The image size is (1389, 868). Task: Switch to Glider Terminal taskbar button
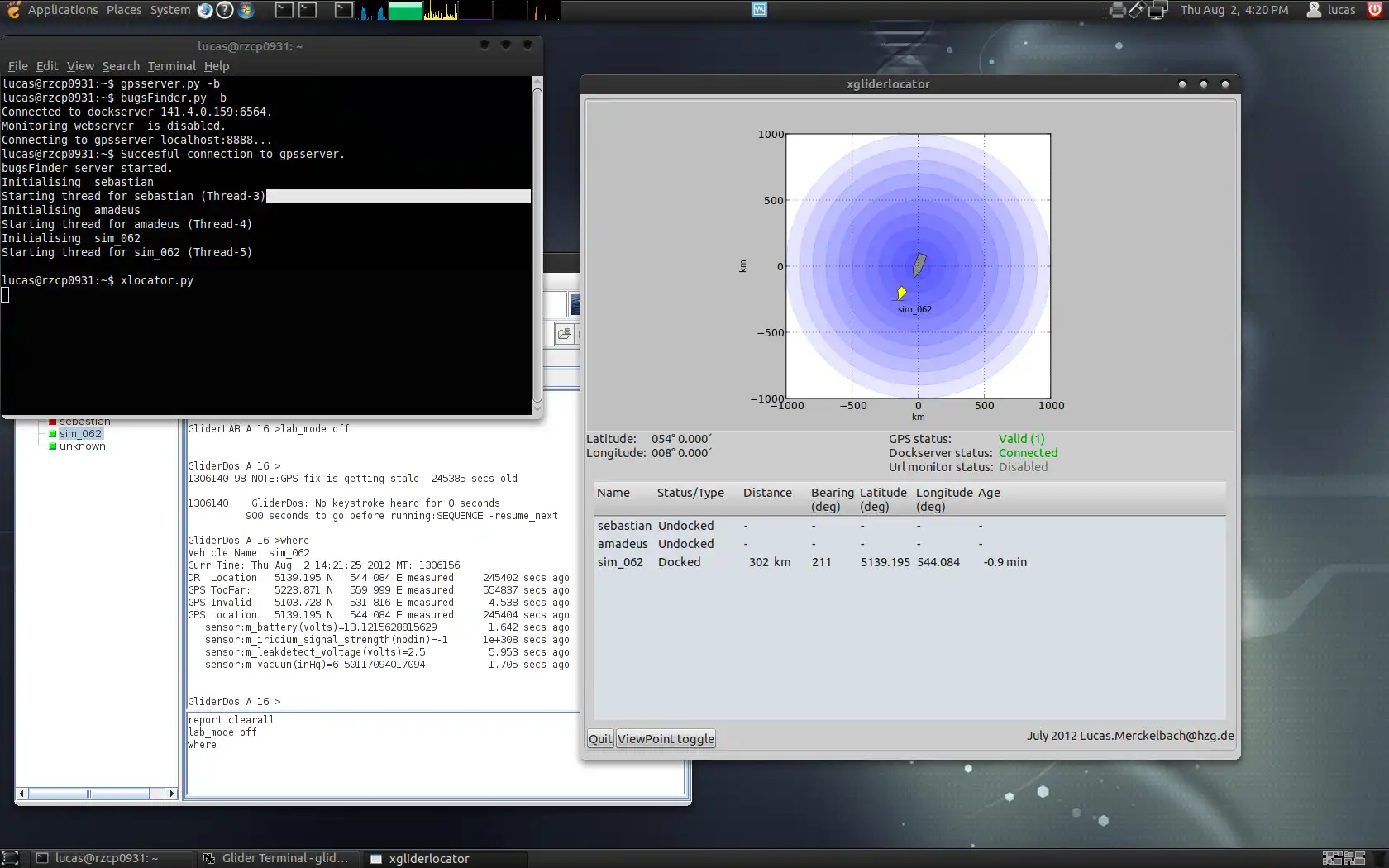277,858
